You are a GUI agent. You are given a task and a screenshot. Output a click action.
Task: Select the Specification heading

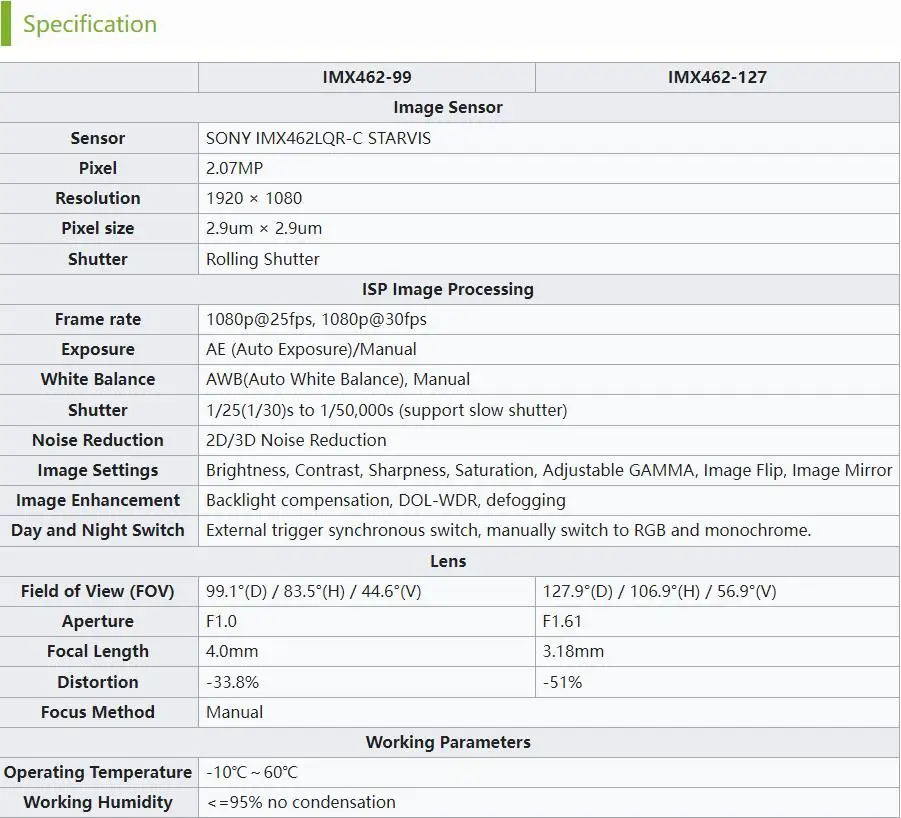pyautogui.click(x=88, y=24)
